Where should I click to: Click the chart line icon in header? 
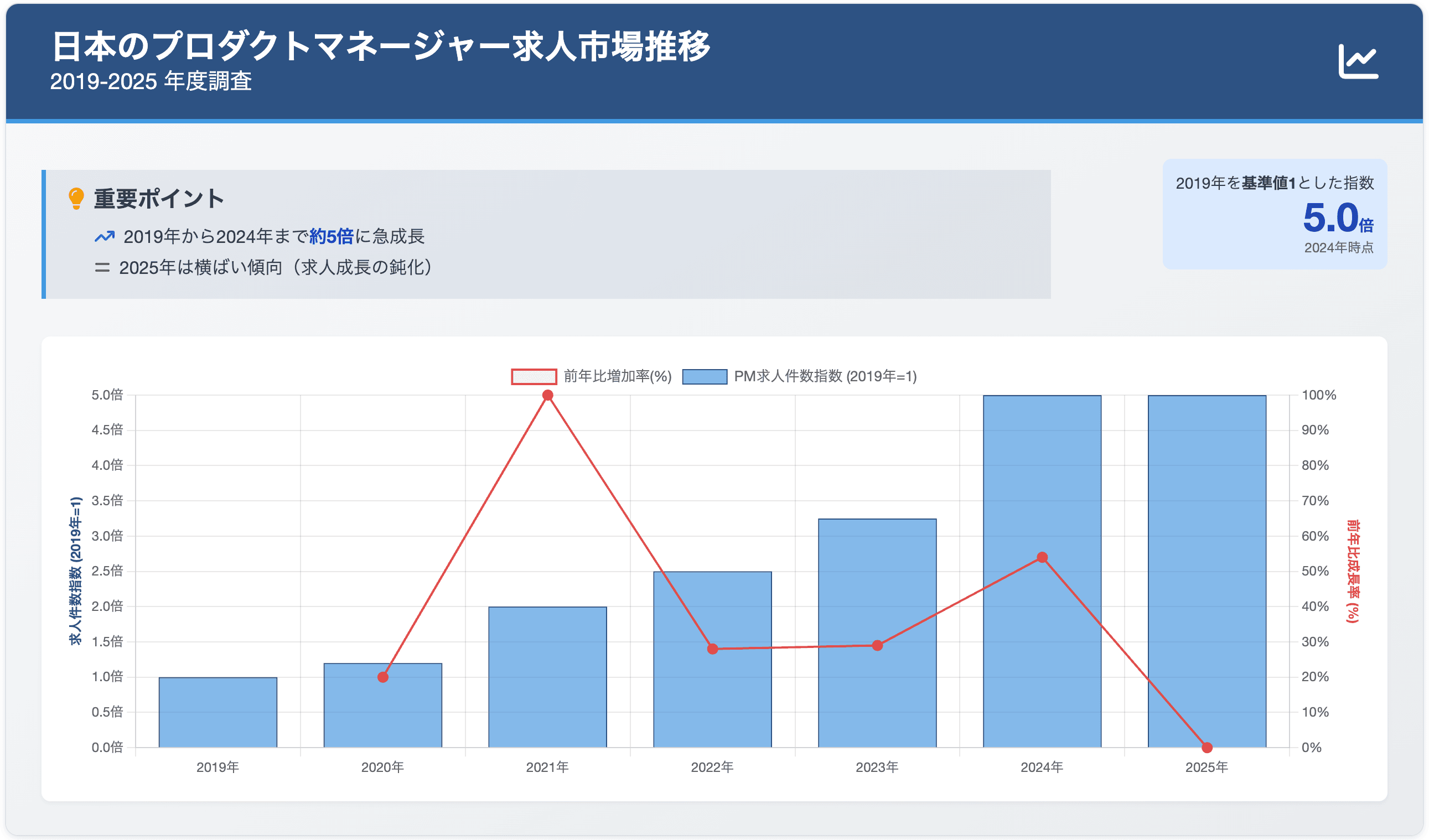pos(1358,61)
